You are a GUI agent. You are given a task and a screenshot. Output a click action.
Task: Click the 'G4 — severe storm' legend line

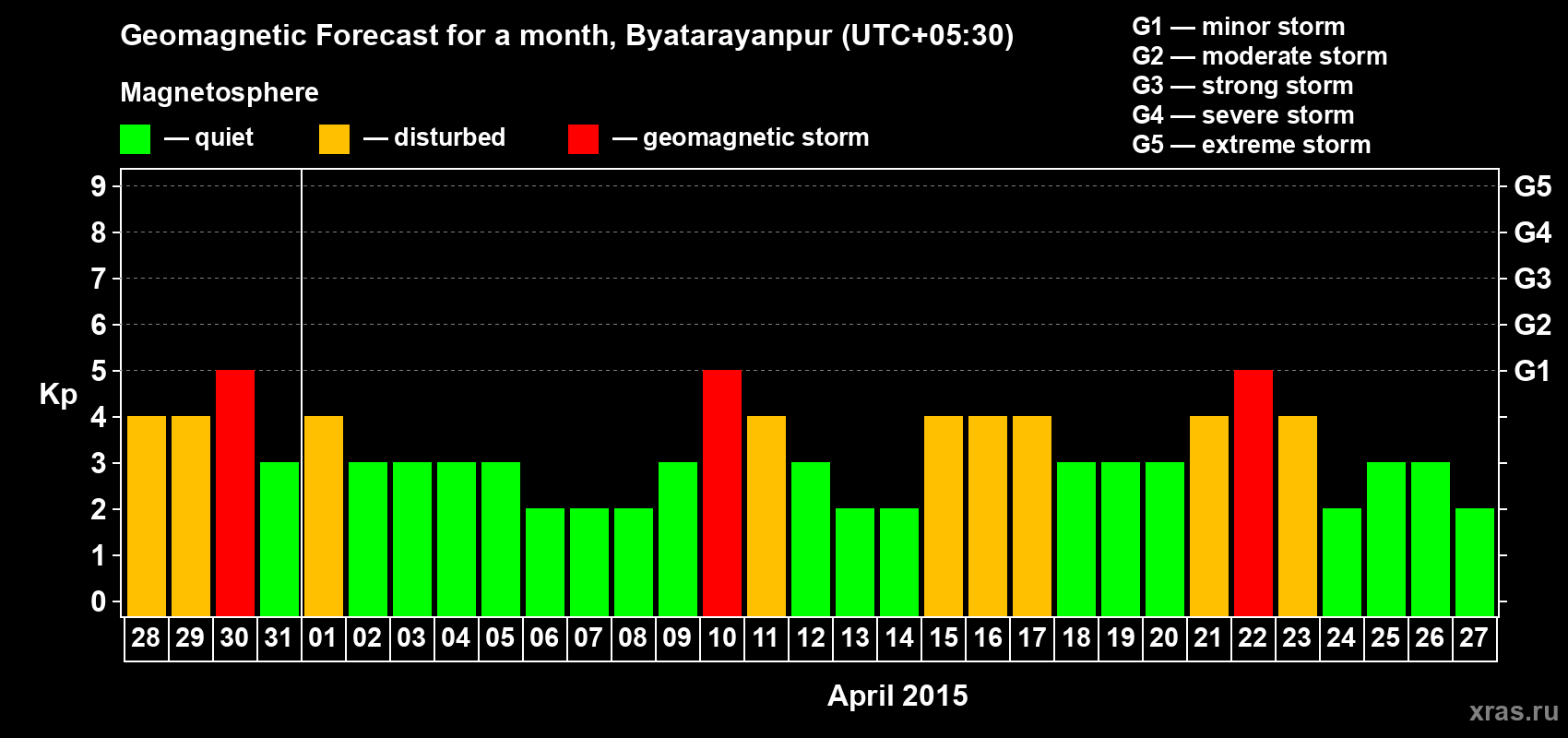tap(1243, 115)
